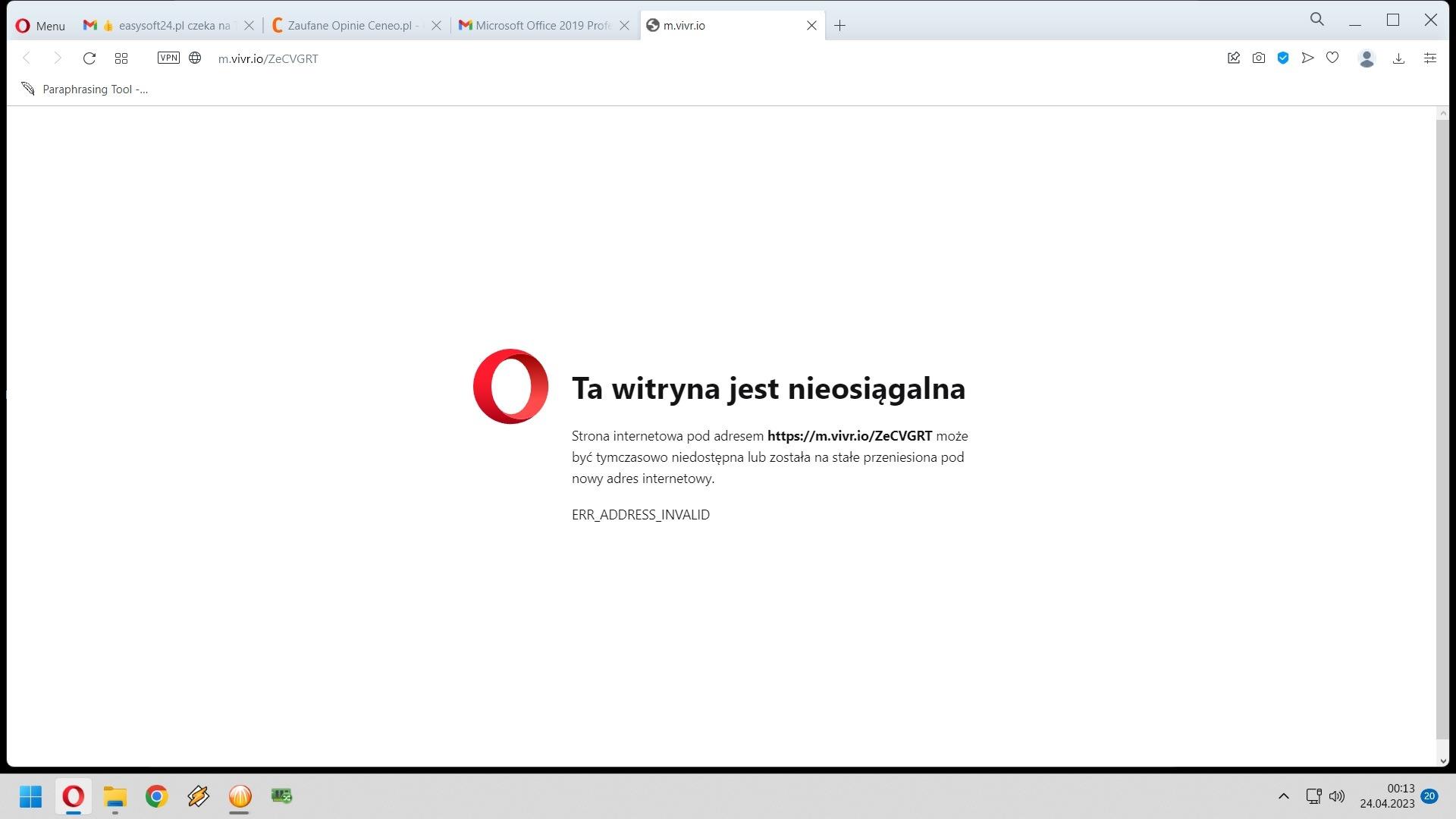Click the scrollbar down arrow

tap(1442, 761)
